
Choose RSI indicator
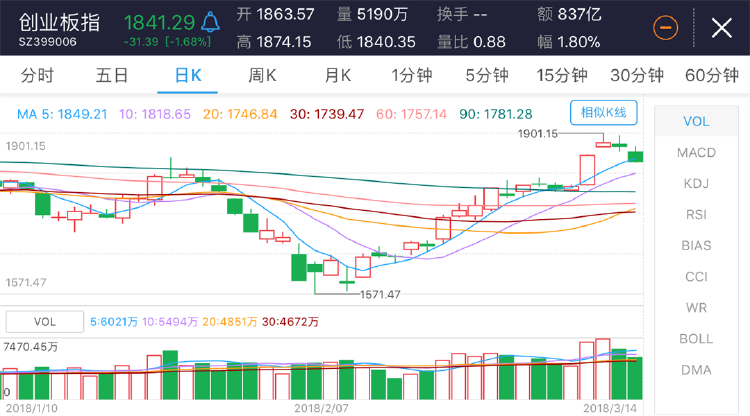tap(696, 215)
